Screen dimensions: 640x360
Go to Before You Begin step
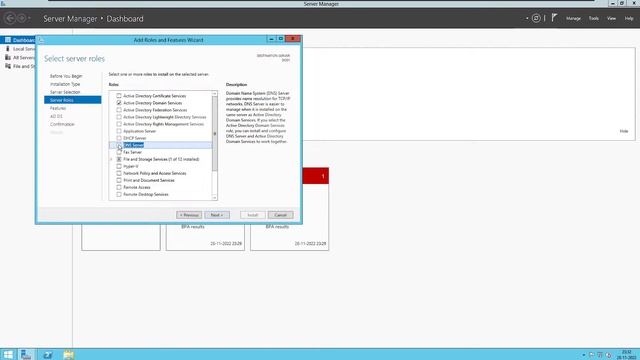pyautogui.click(x=66, y=76)
